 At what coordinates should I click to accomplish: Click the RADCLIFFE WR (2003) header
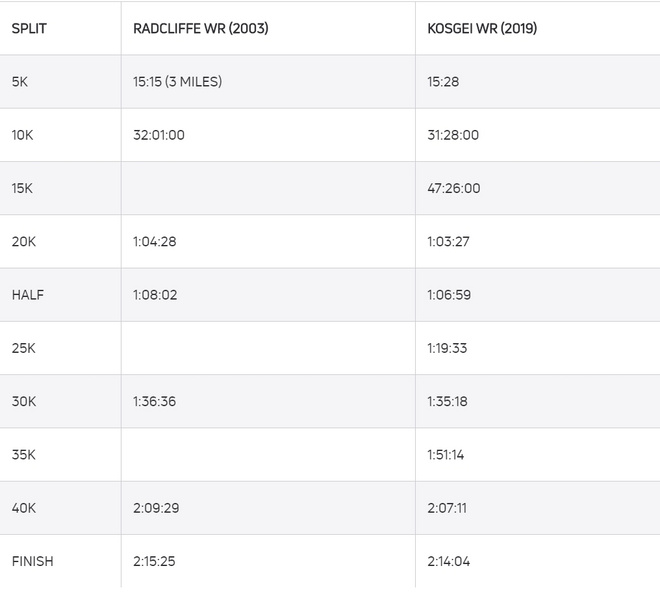coord(201,29)
